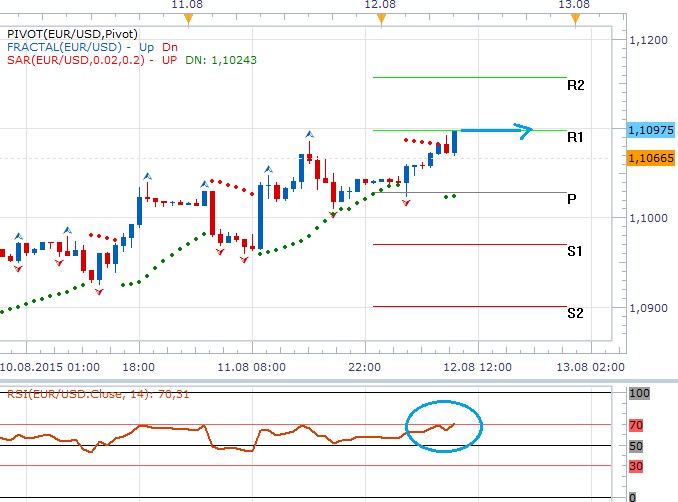Click the 1,1200 price axis label

click(649, 39)
